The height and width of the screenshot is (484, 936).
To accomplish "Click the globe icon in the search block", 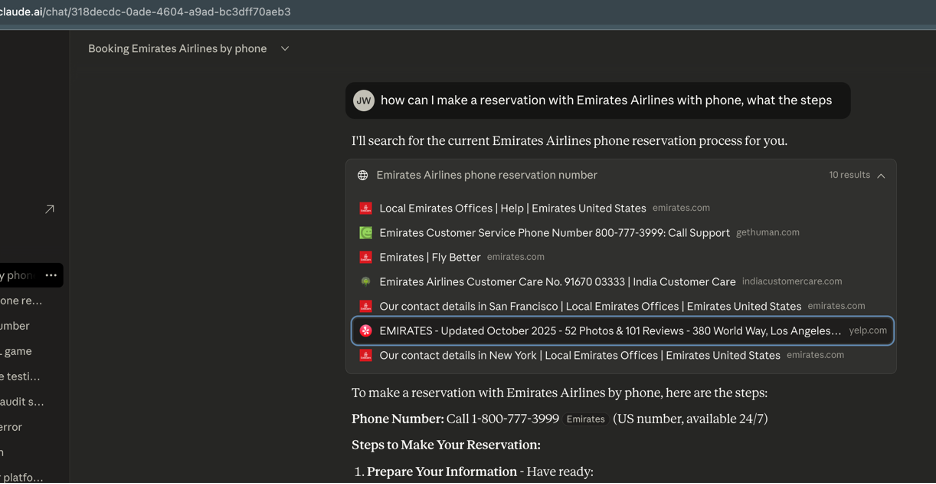I will click(x=363, y=175).
